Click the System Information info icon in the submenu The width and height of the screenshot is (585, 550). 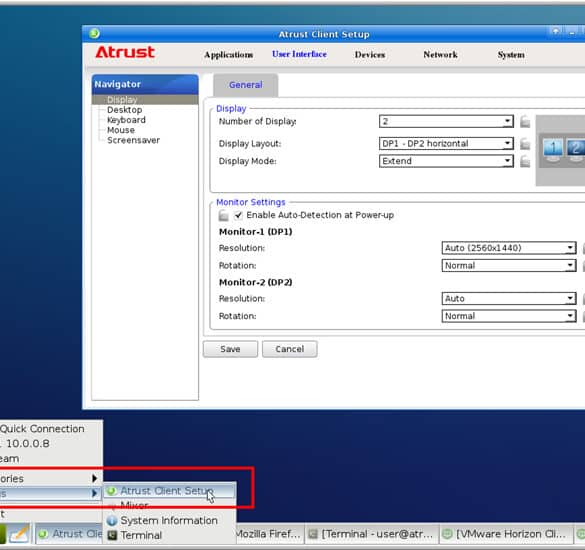tap(112, 521)
